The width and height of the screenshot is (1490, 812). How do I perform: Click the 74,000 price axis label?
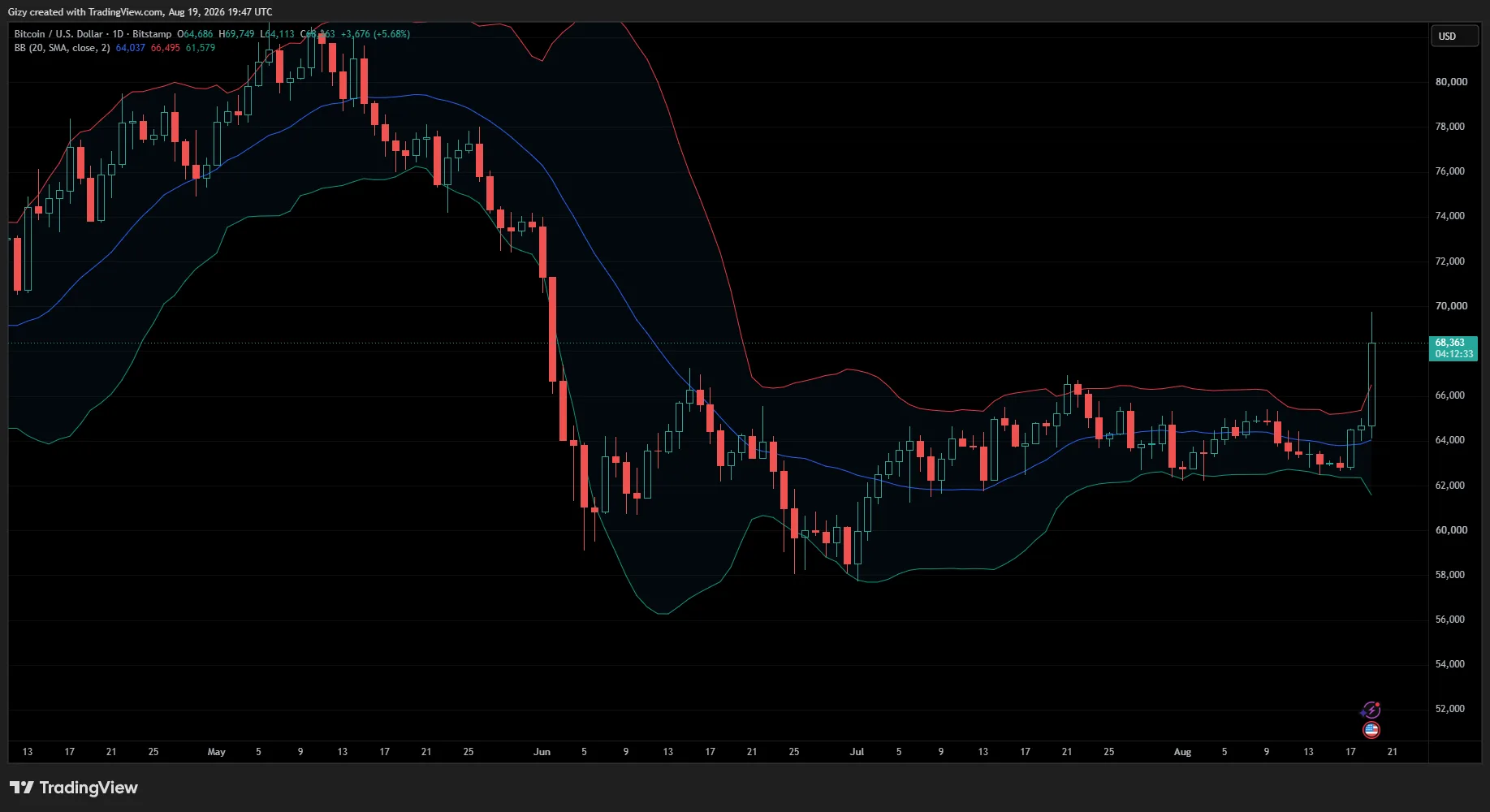pyautogui.click(x=1451, y=216)
